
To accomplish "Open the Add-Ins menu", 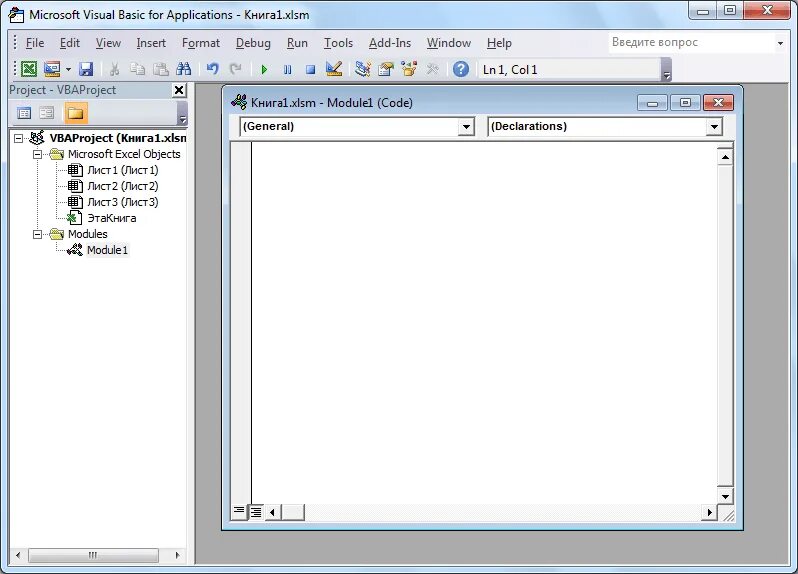I will 390,43.
